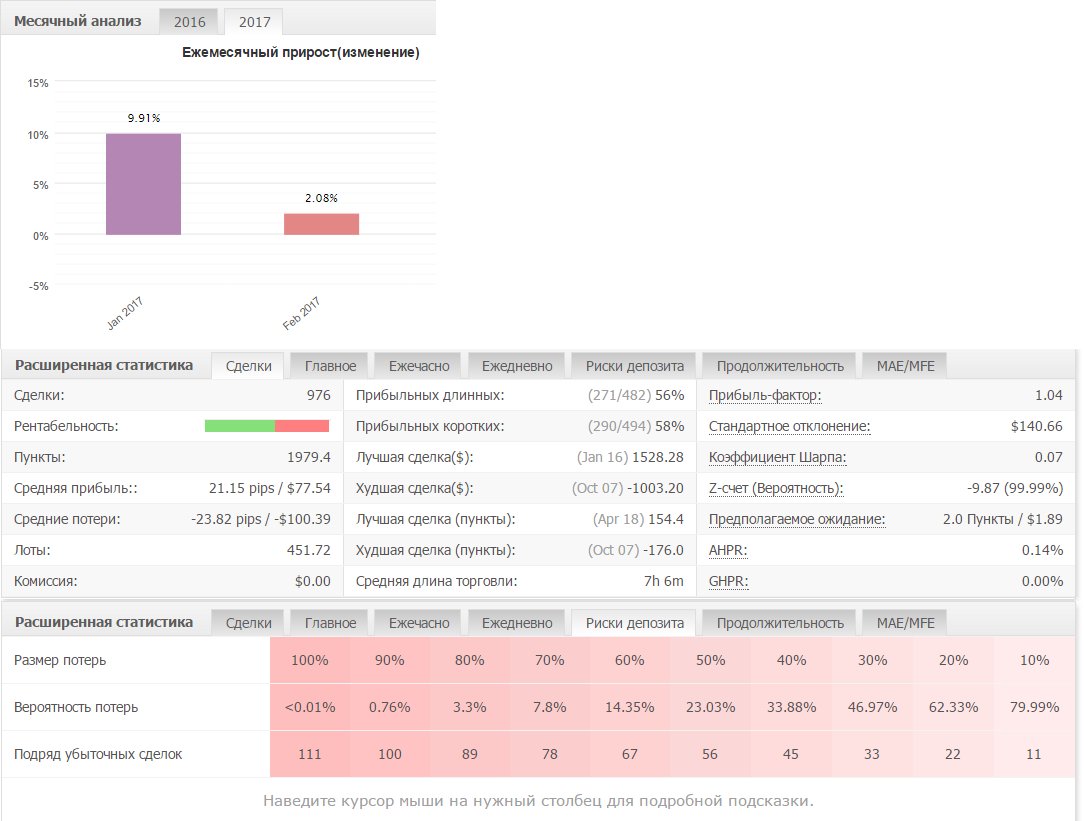Click the Feb 2017 red bar

(321, 224)
